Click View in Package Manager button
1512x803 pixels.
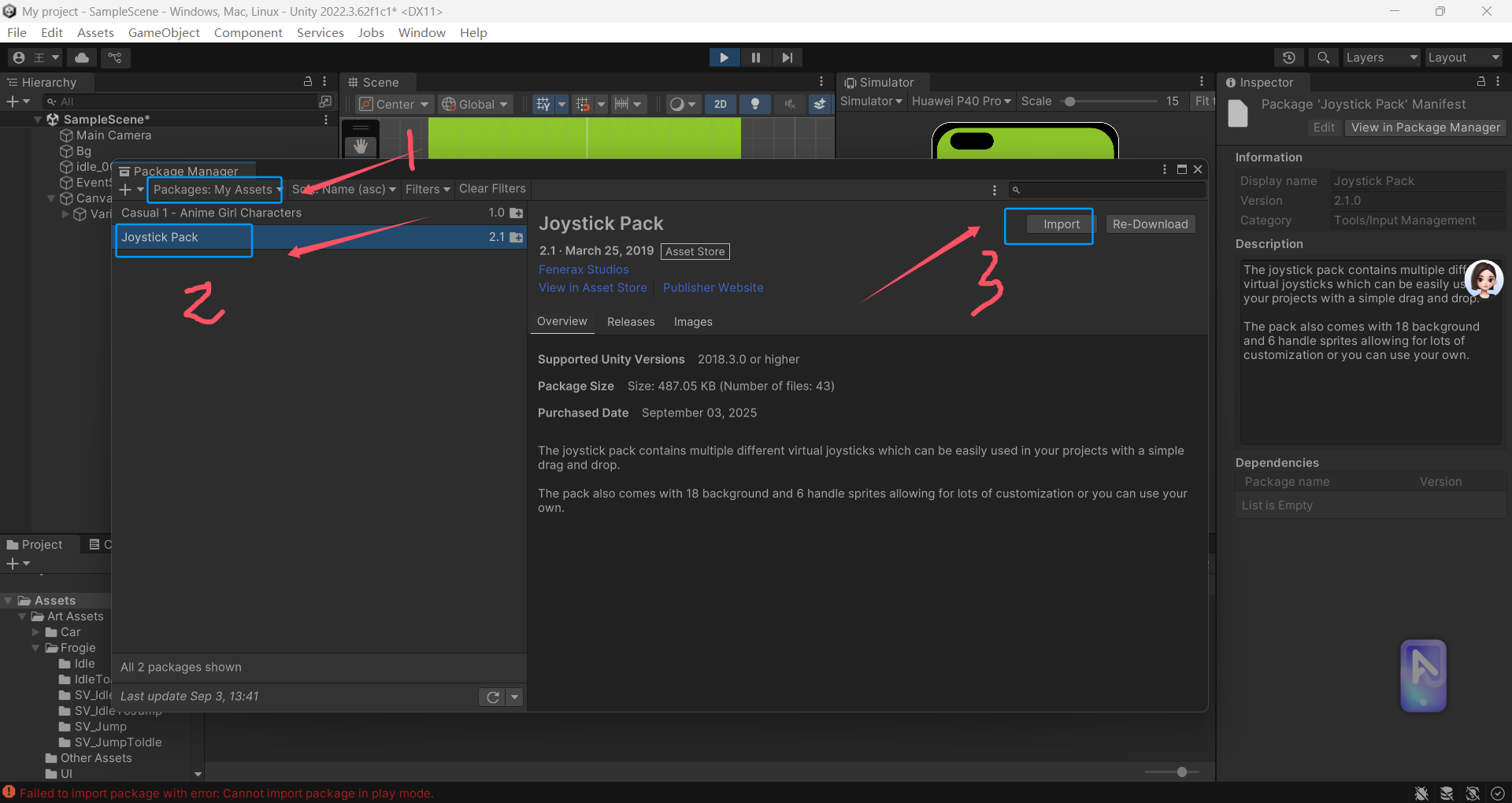1425,128
